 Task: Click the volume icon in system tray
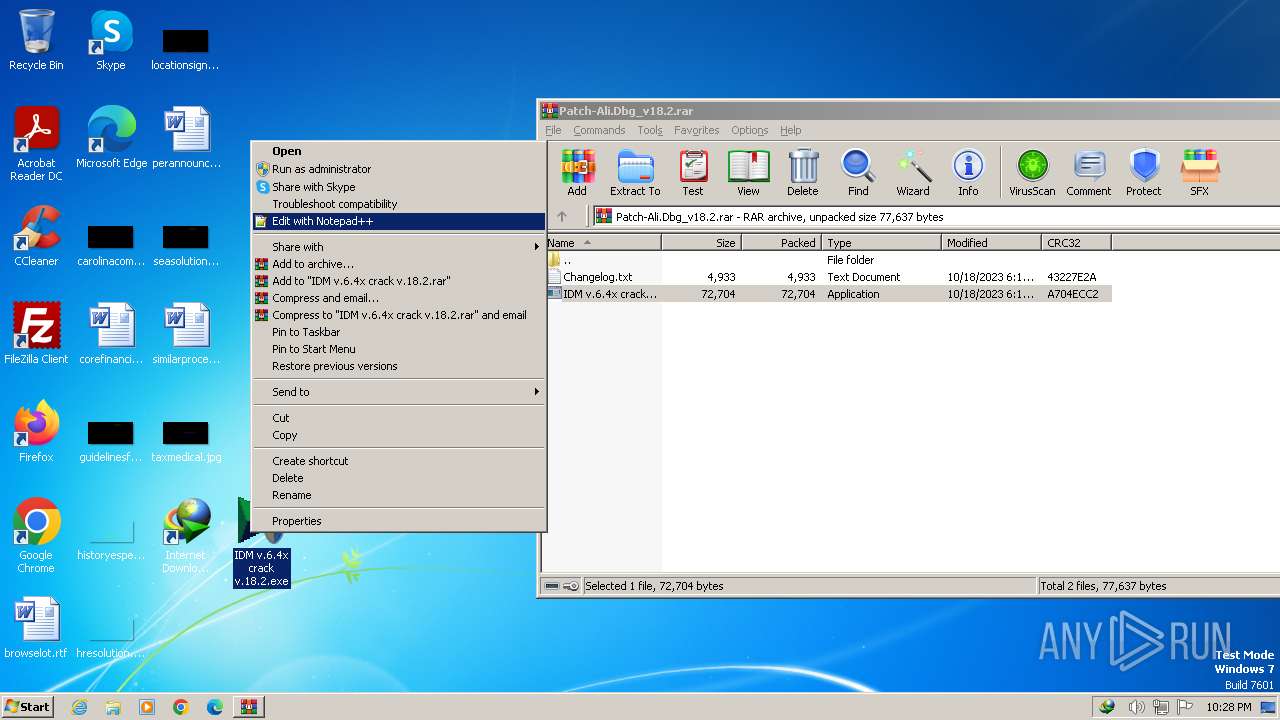click(1136, 707)
